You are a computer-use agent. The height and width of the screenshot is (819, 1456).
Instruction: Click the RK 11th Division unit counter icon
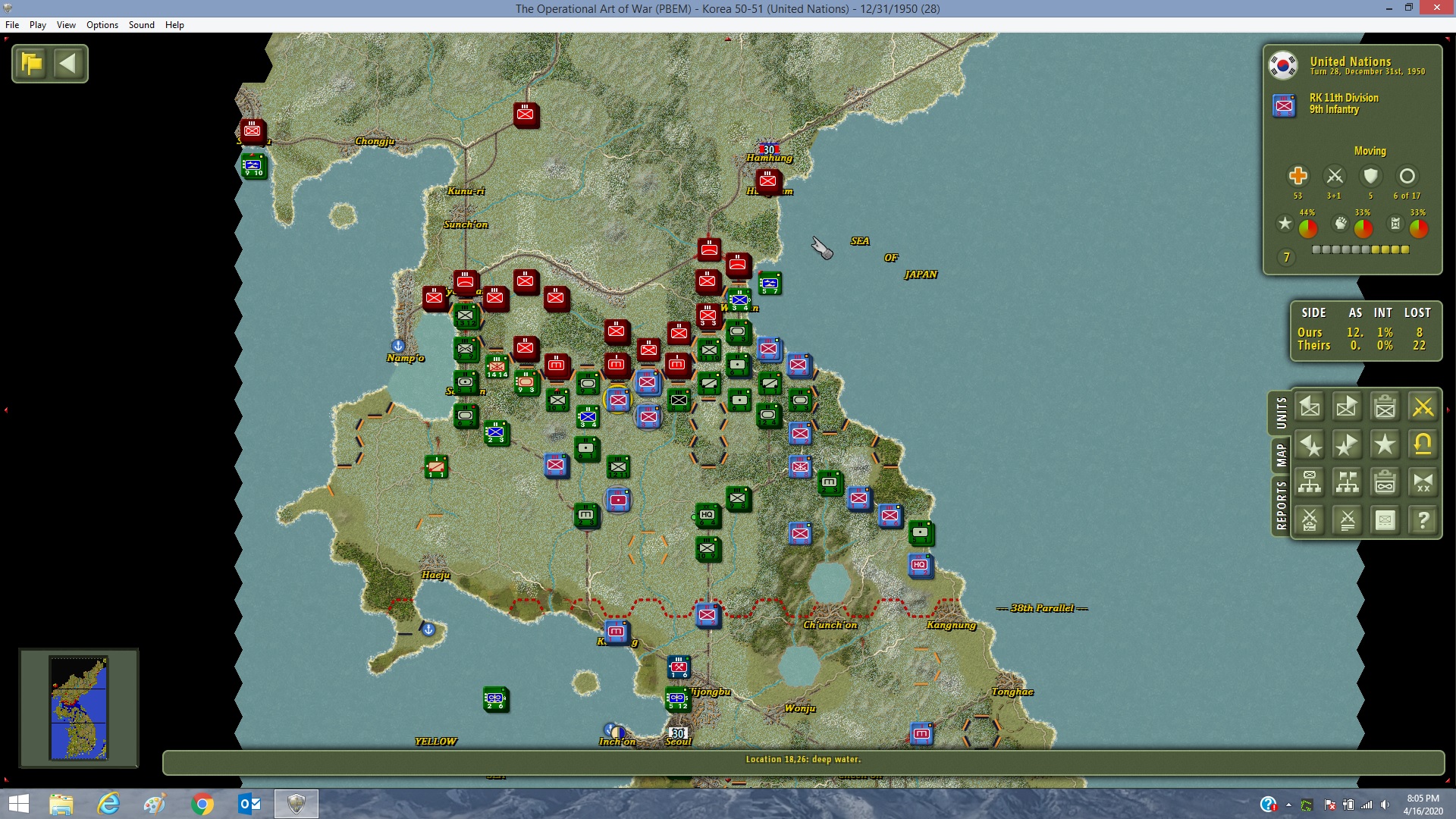(1284, 105)
